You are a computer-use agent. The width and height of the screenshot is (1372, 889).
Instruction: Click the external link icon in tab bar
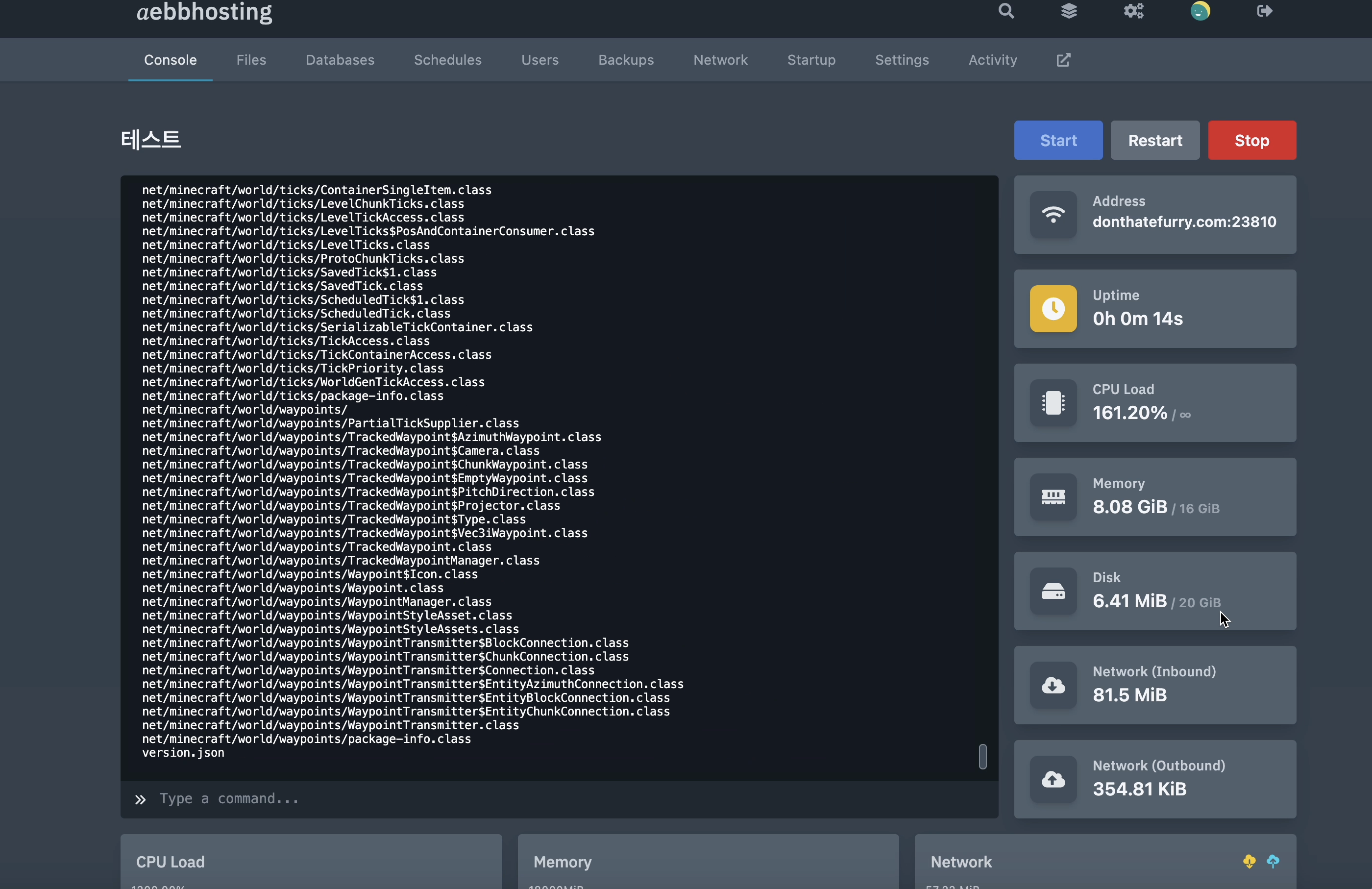(1063, 60)
